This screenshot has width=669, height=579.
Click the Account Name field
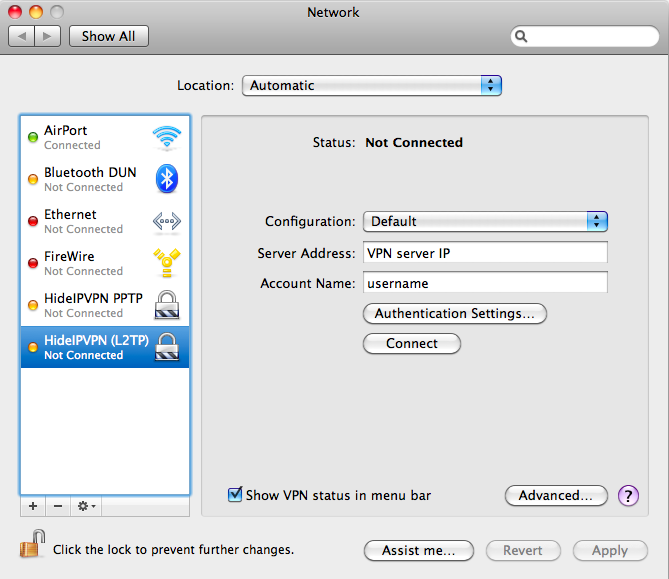tap(485, 282)
